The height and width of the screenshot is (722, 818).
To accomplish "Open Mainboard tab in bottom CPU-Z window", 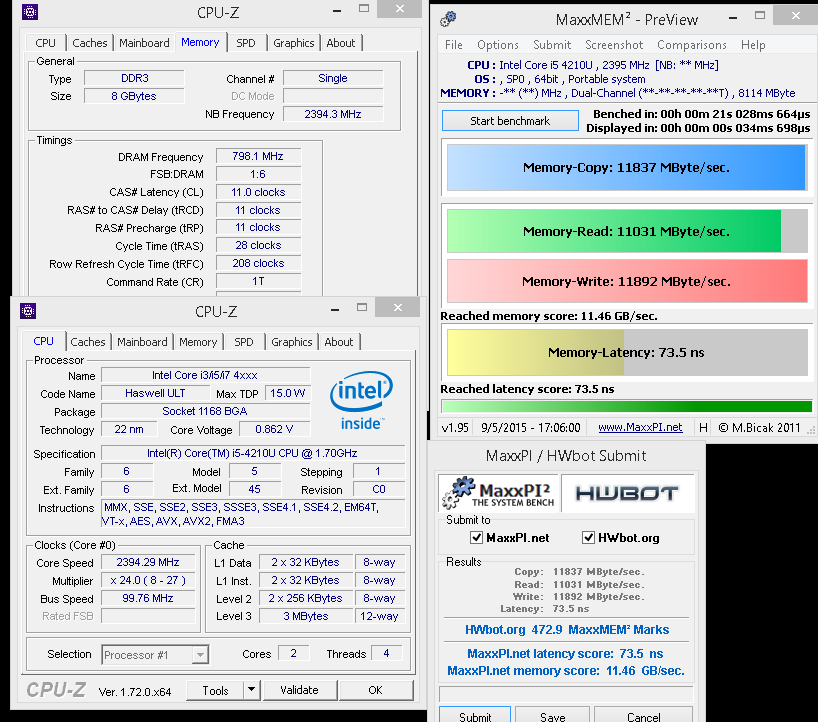I will point(142,342).
